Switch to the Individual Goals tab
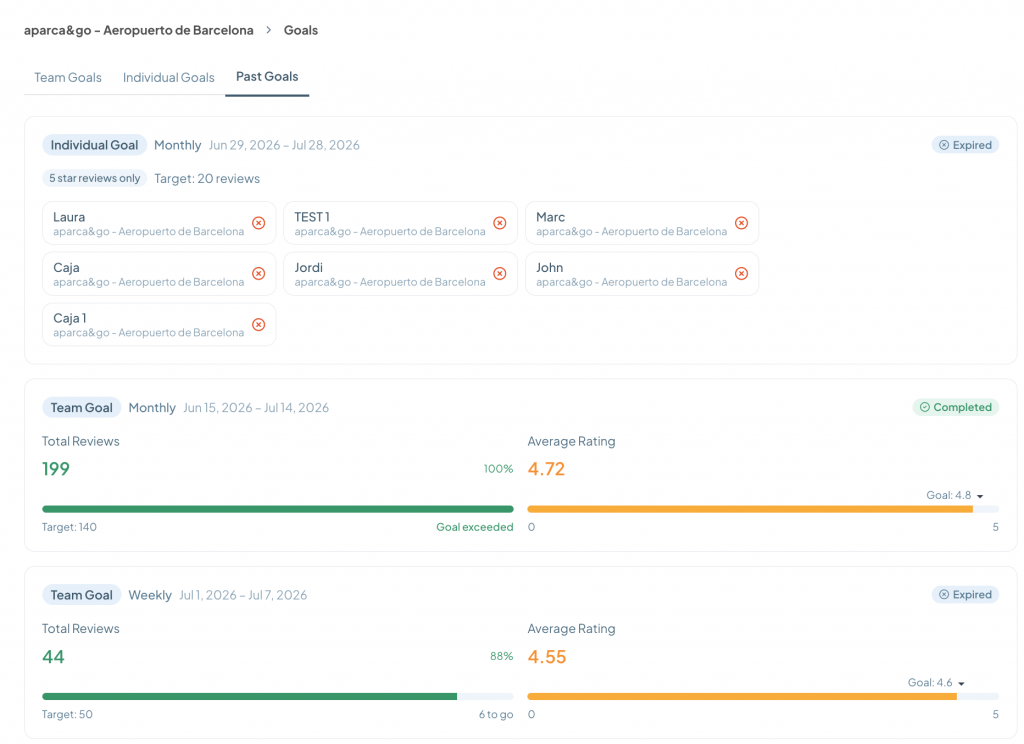The image size is (1024, 744). coord(168,78)
